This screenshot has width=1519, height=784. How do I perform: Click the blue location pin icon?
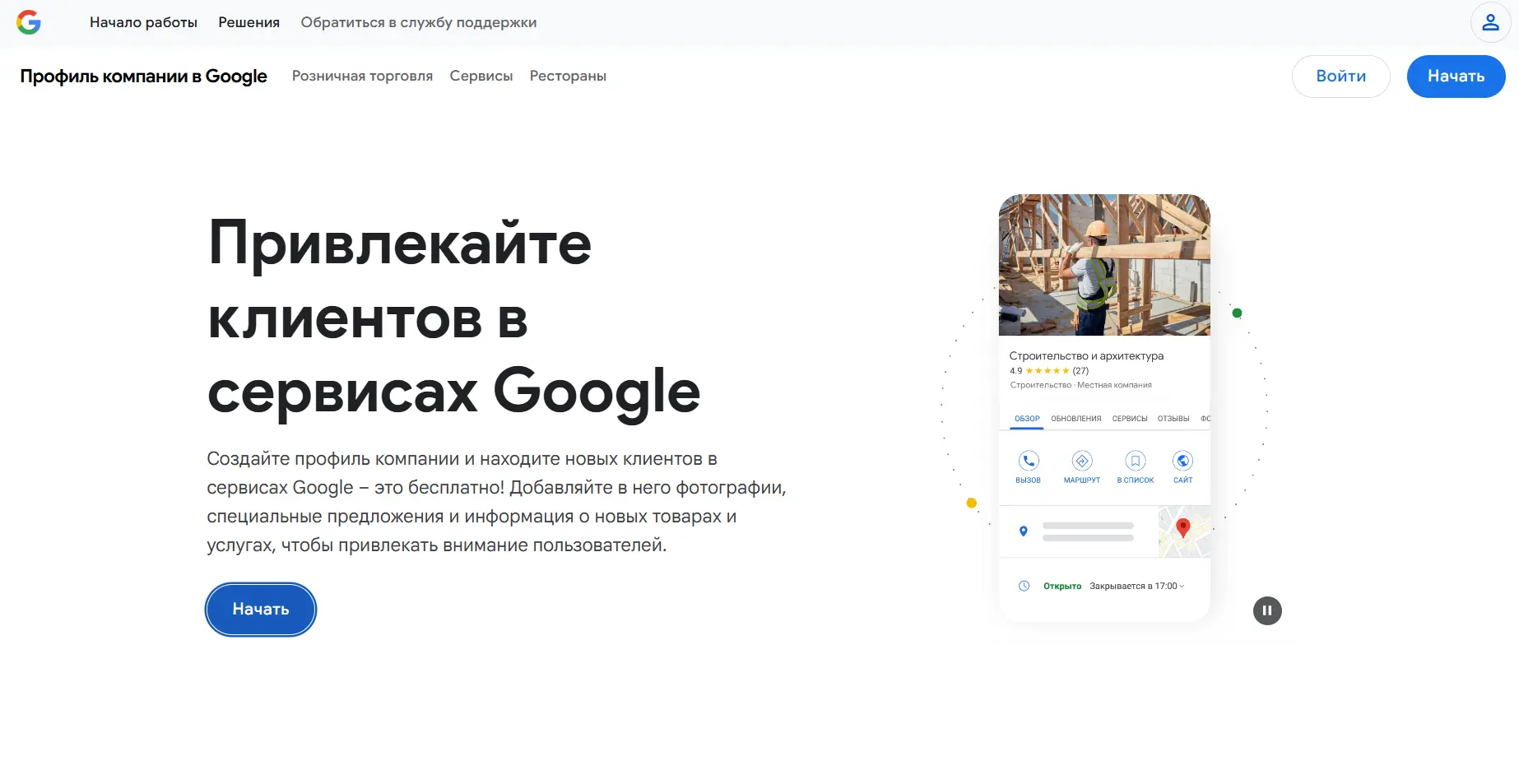click(1024, 531)
